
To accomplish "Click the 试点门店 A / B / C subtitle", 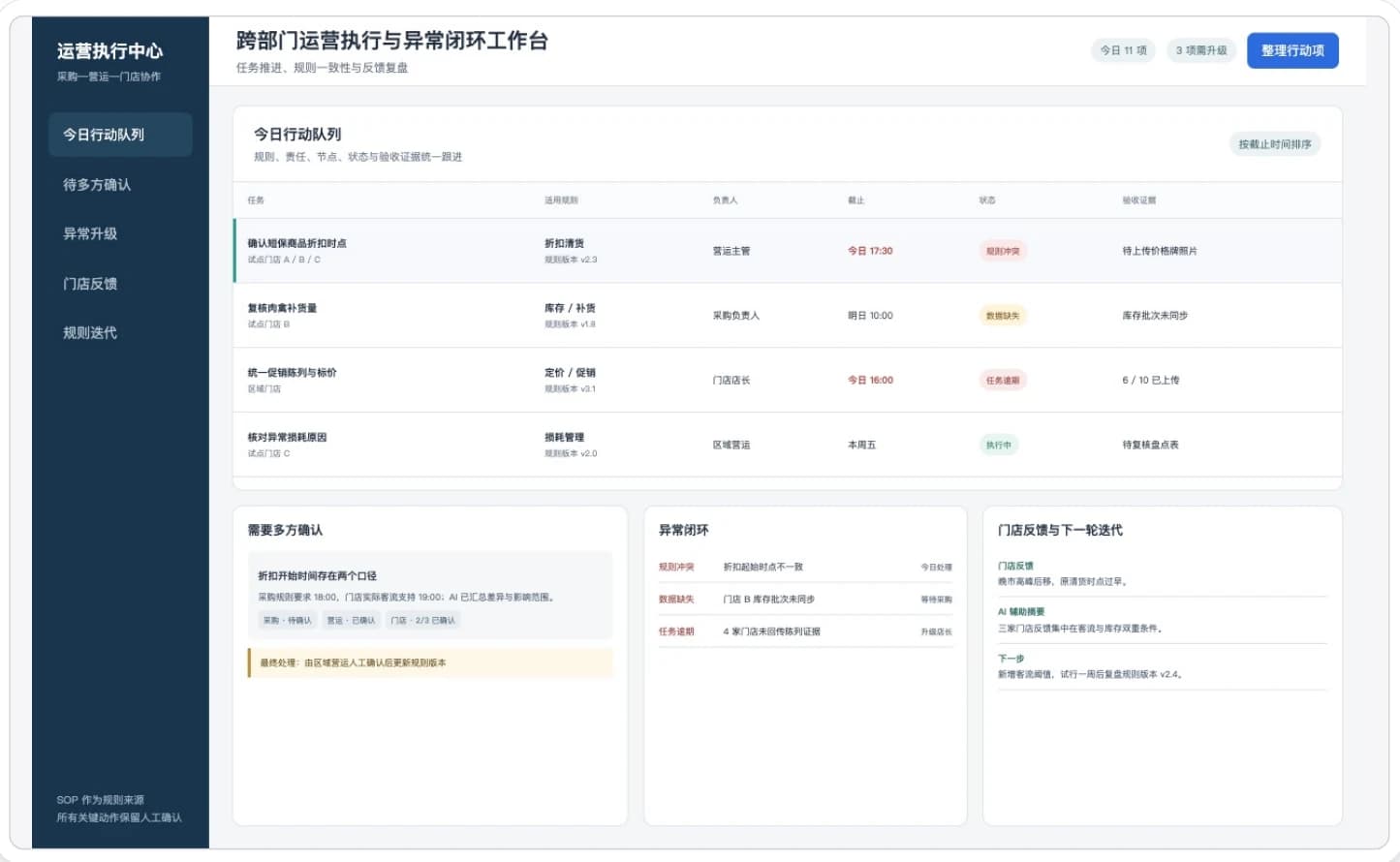I will point(284,260).
